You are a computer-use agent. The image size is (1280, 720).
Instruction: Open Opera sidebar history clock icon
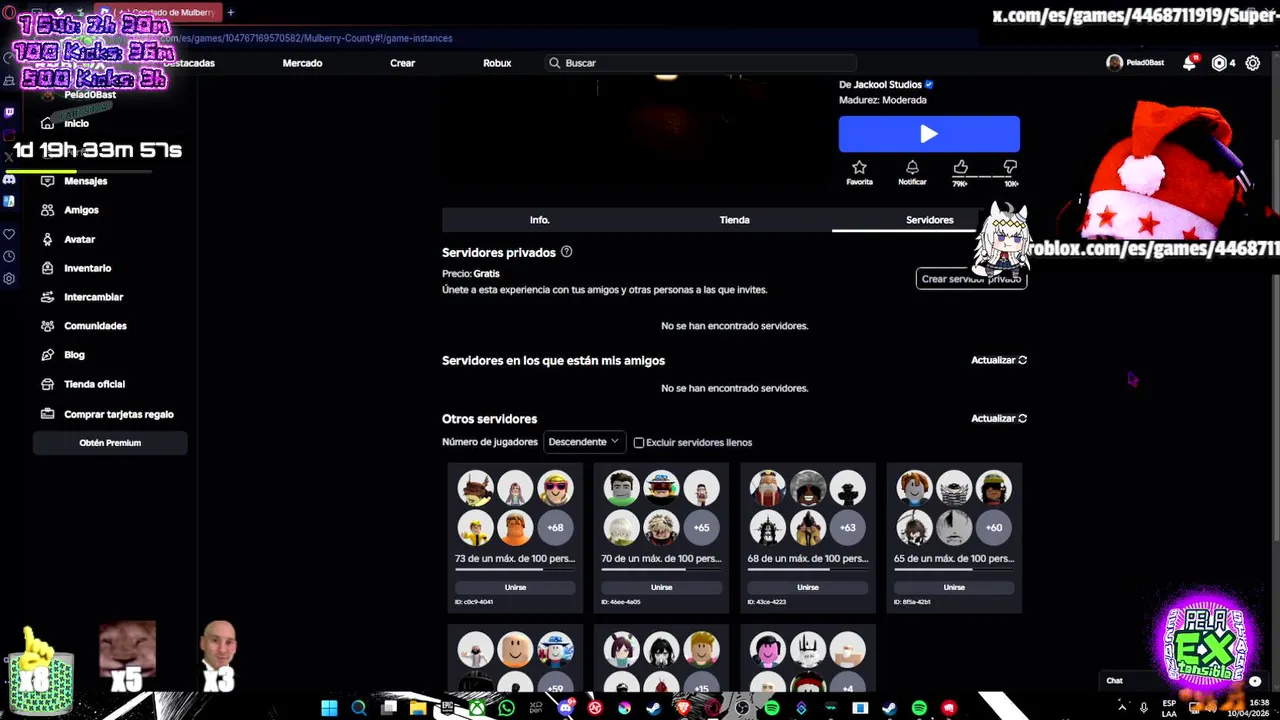(9, 257)
